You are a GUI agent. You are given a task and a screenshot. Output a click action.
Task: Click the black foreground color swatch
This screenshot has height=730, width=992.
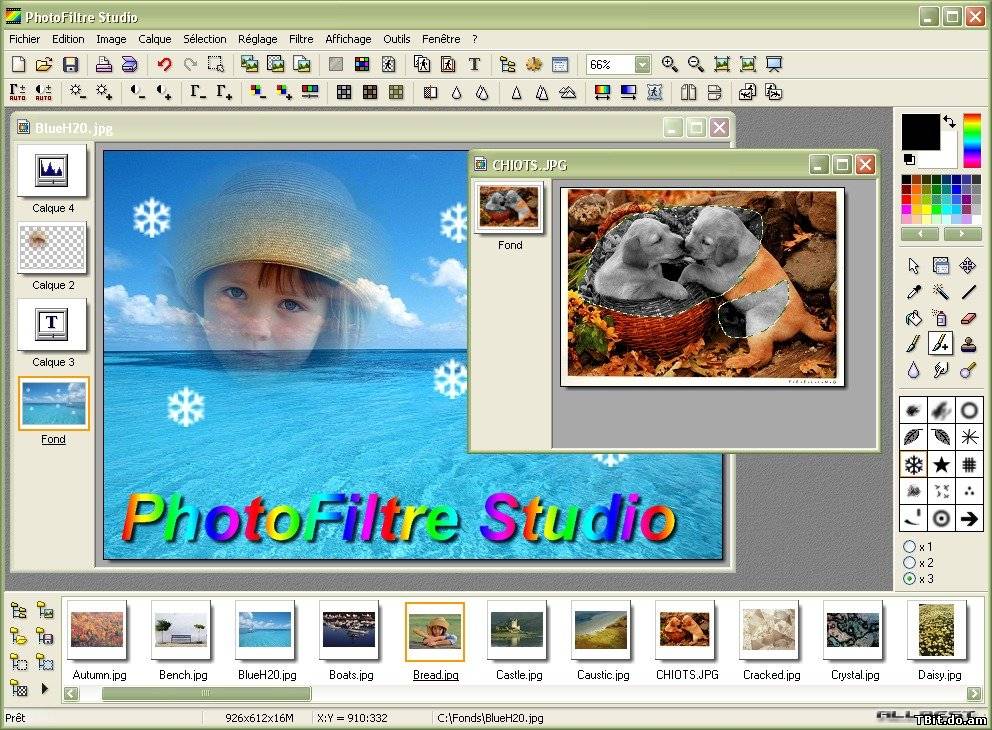tap(921, 132)
